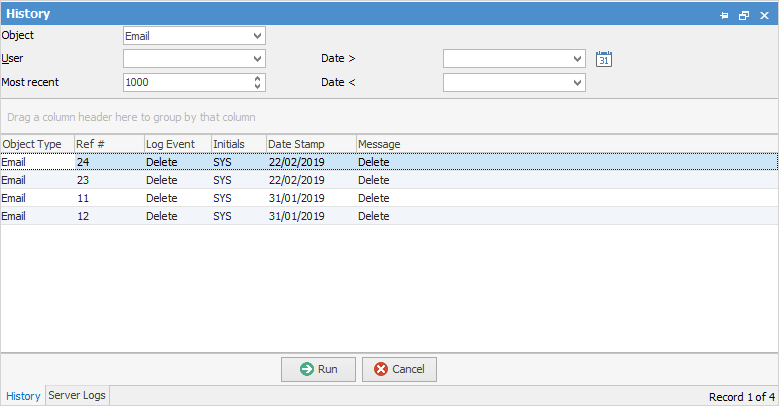Select the History tab
The height and width of the screenshot is (406, 779).
pyautogui.click(x=23, y=396)
